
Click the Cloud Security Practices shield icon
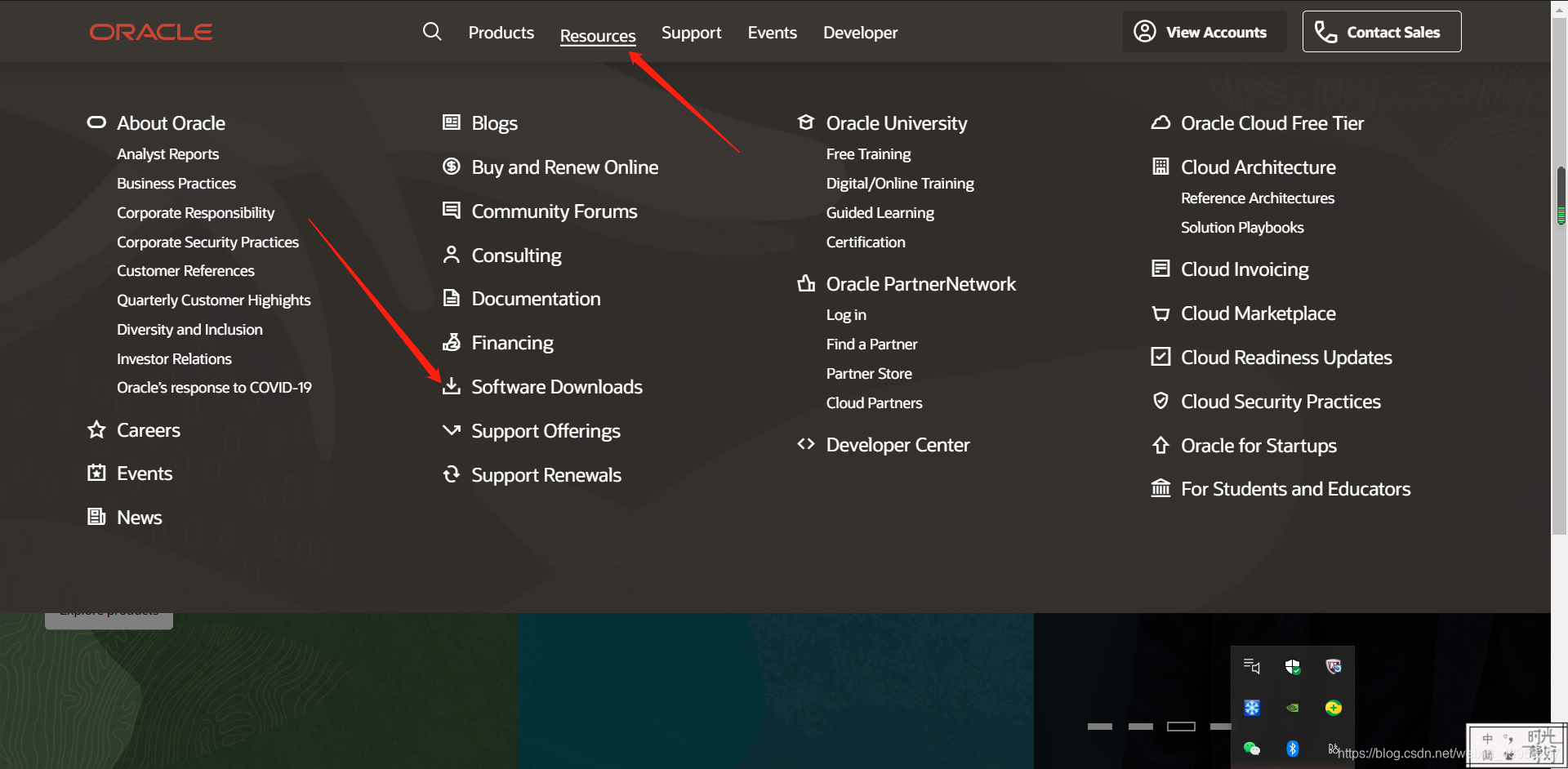click(x=1160, y=401)
